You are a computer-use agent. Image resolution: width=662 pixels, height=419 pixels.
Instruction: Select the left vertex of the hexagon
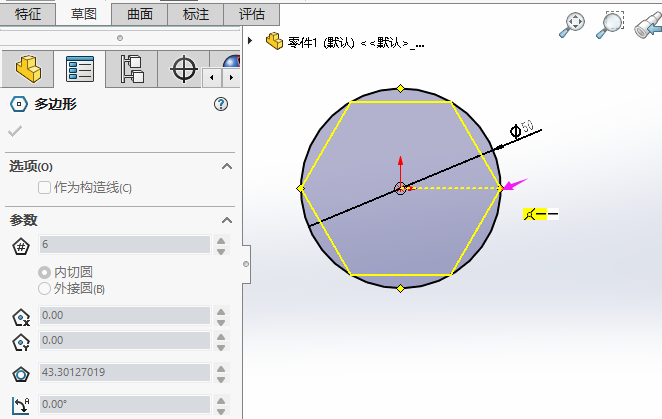click(301, 188)
